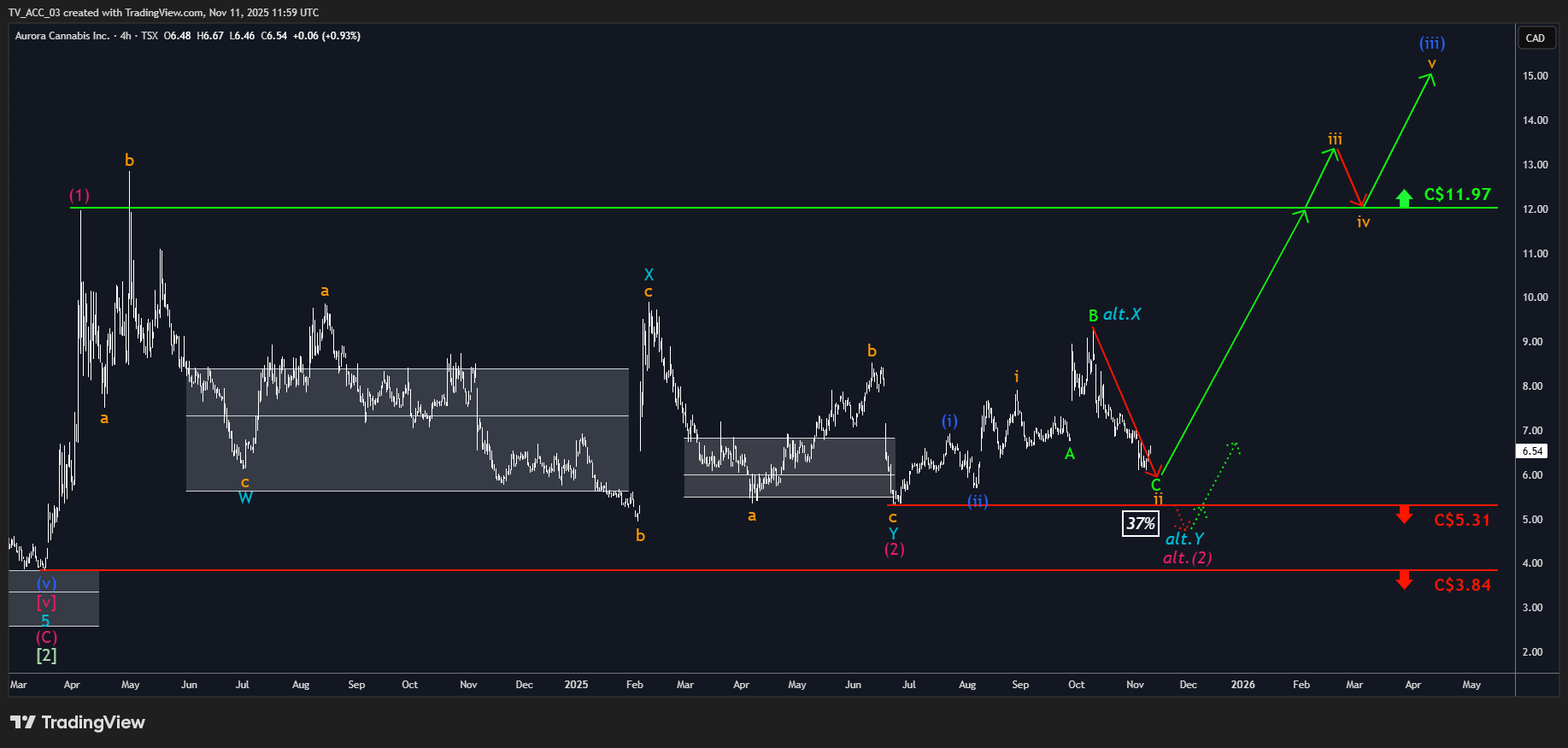Click the green [2] label at bottom left
Image resolution: width=1568 pixels, height=748 pixels.
[46, 656]
